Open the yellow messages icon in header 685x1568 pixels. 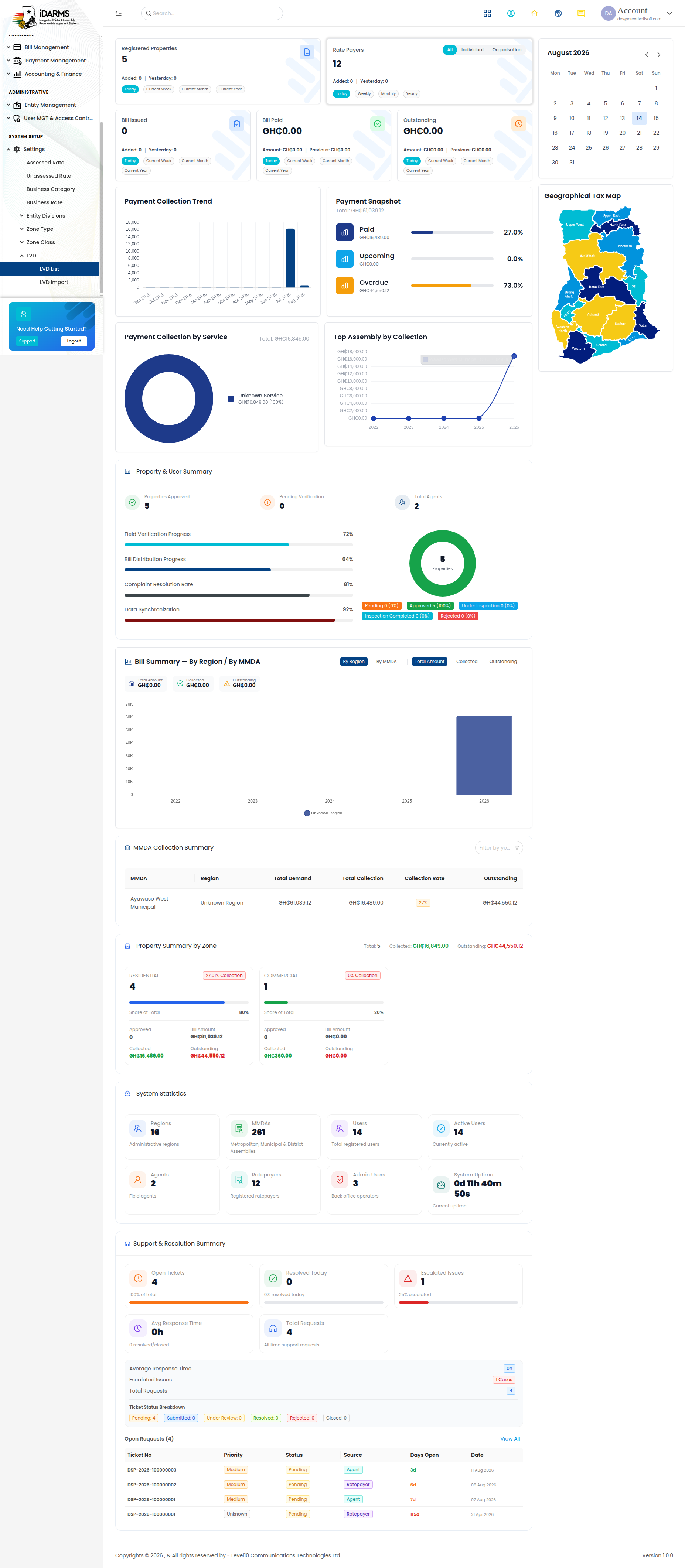[x=582, y=13]
